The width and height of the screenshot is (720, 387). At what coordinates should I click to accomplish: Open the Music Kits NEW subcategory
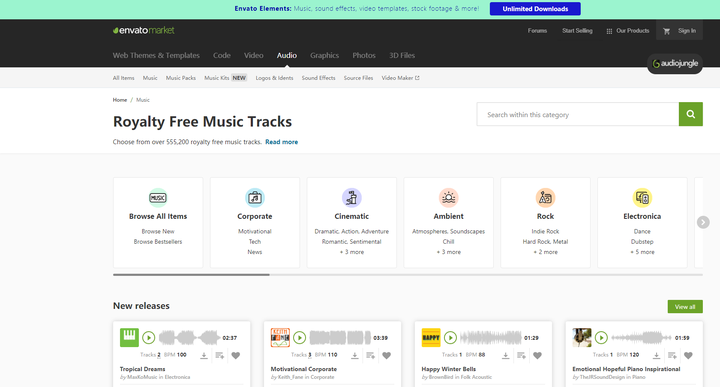pos(225,78)
